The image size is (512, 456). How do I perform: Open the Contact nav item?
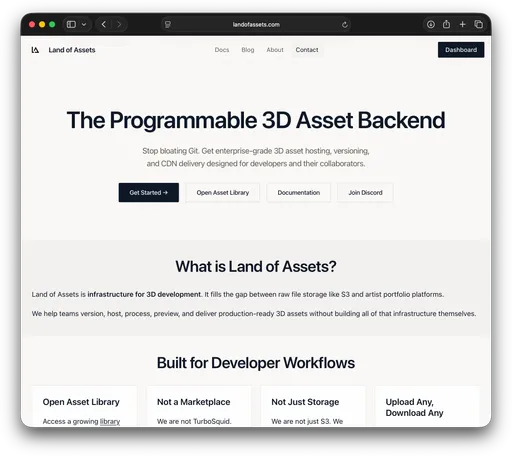pyautogui.click(x=307, y=50)
